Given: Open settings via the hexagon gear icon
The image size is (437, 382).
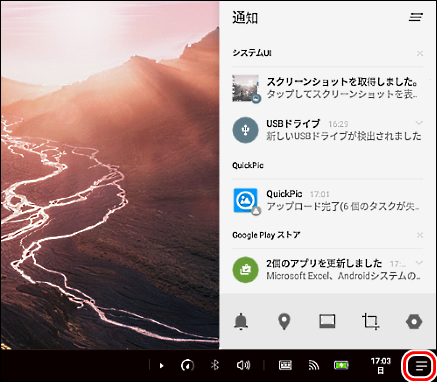Looking at the screenshot, I should (x=414, y=322).
